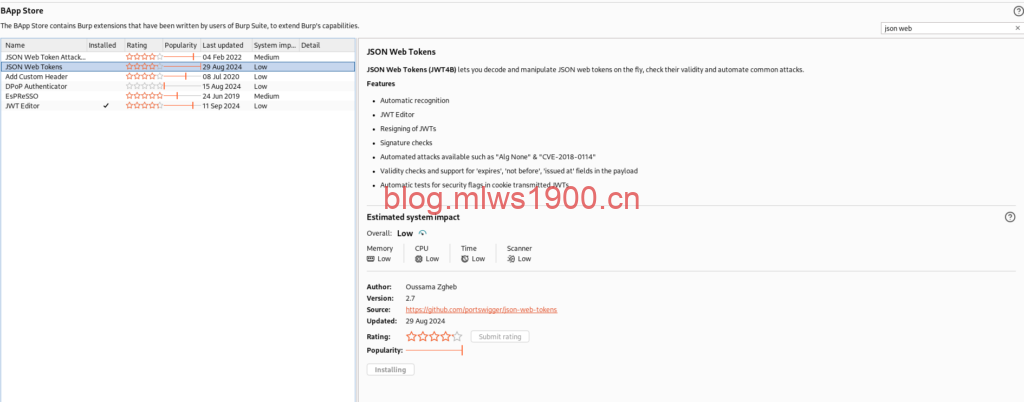This screenshot has height=402, width=1024.
Task: Select the EsPReSSO extension row
Action: coord(178,96)
